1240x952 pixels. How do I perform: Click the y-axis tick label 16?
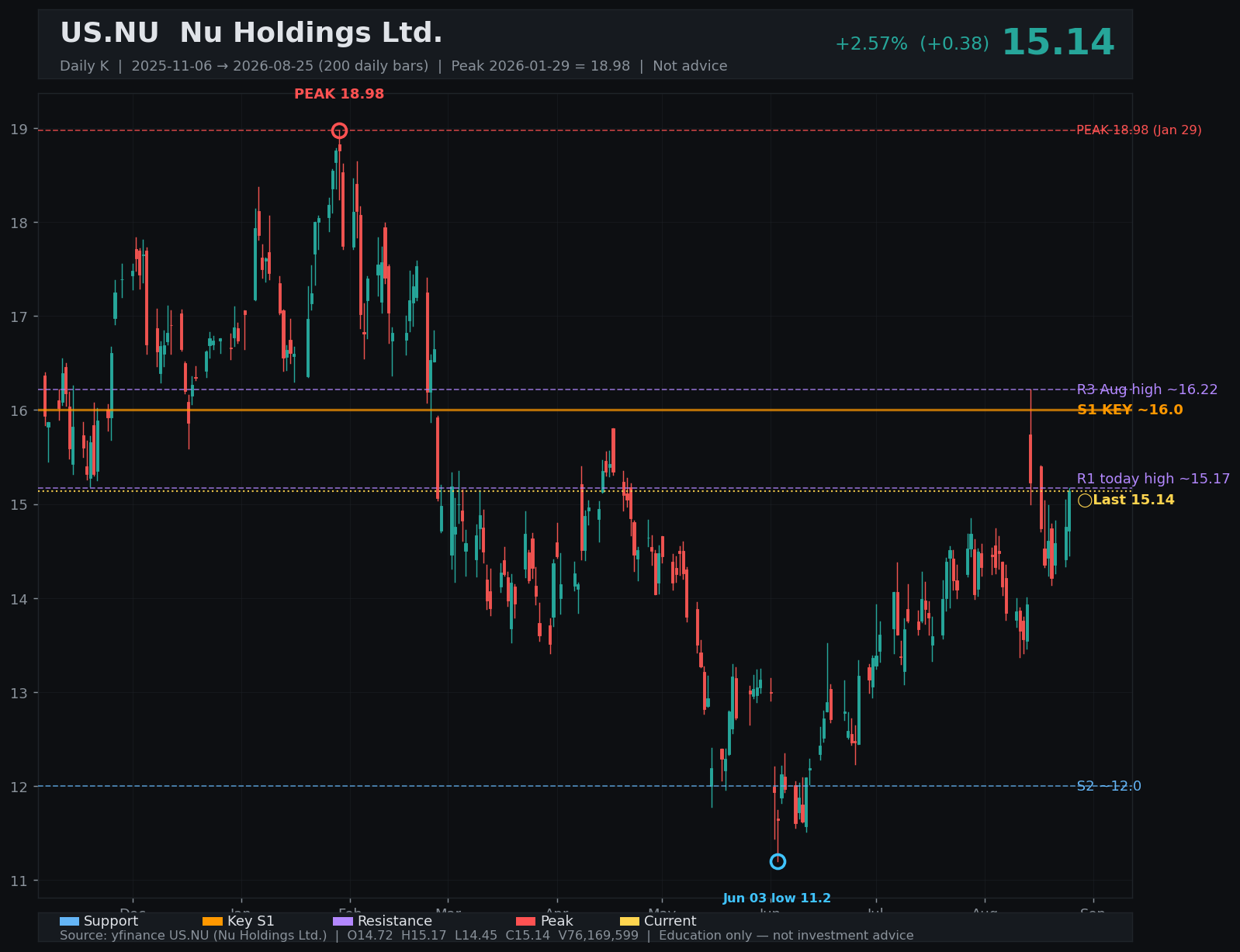coord(19,411)
